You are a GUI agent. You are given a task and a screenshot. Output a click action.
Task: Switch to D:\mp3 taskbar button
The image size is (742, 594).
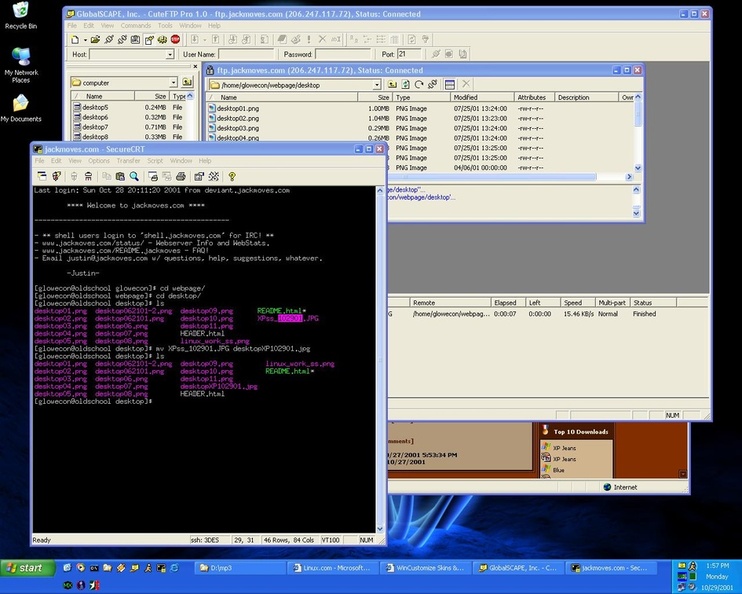tap(239, 568)
